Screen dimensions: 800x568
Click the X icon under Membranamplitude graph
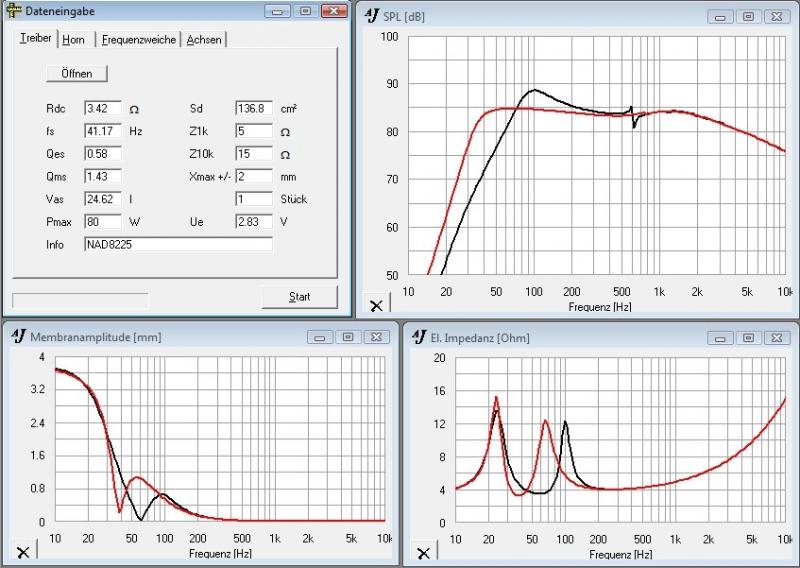(x=23, y=552)
